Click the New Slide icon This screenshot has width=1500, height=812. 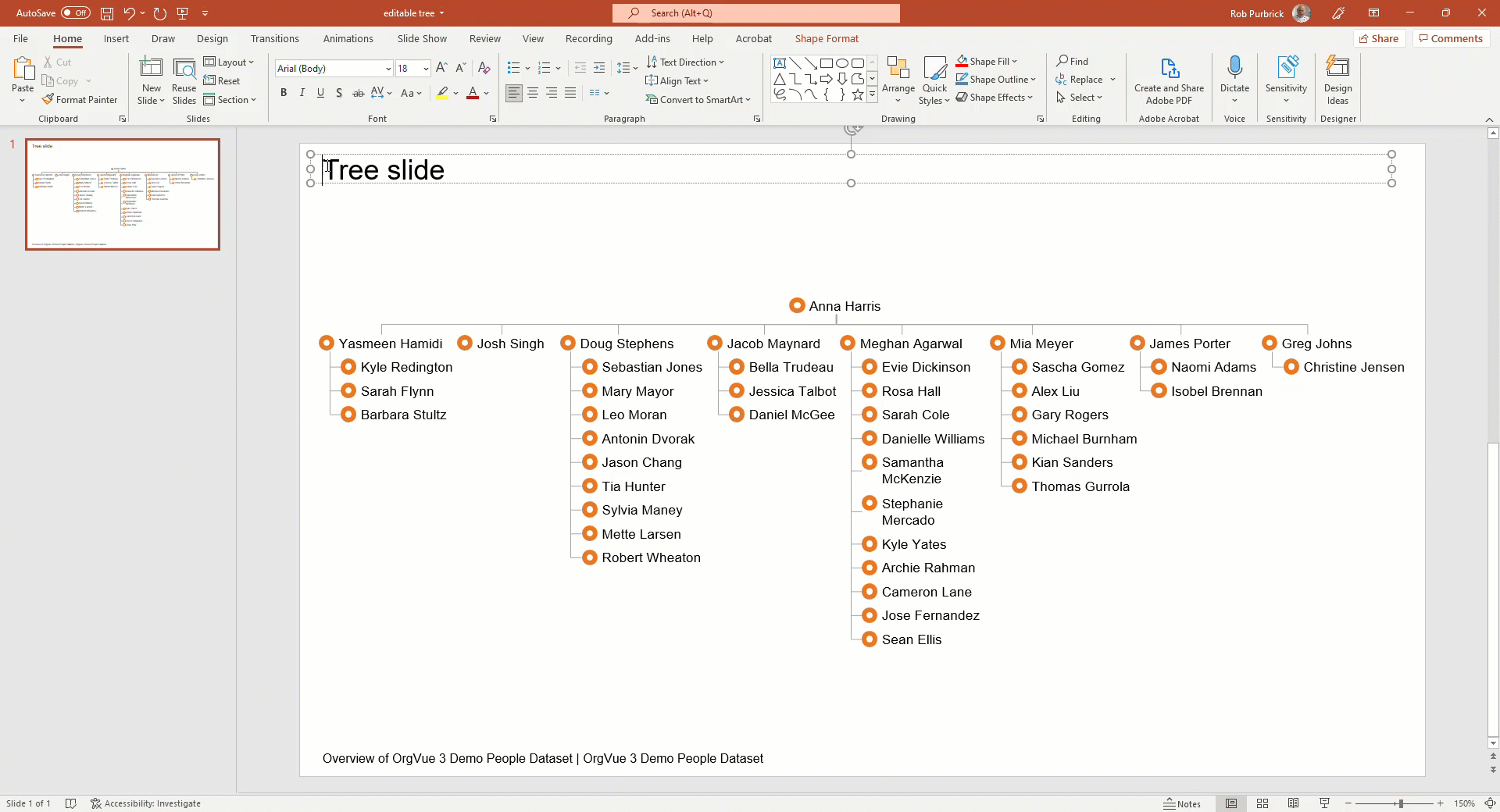pyautogui.click(x=151, y=69)
